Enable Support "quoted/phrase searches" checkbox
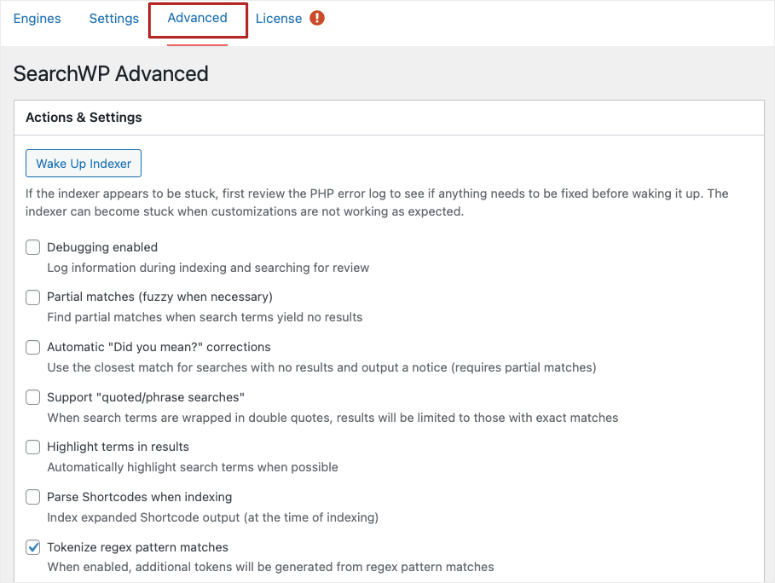The height and width of the screenshot is (583, 775). (33, 397)
